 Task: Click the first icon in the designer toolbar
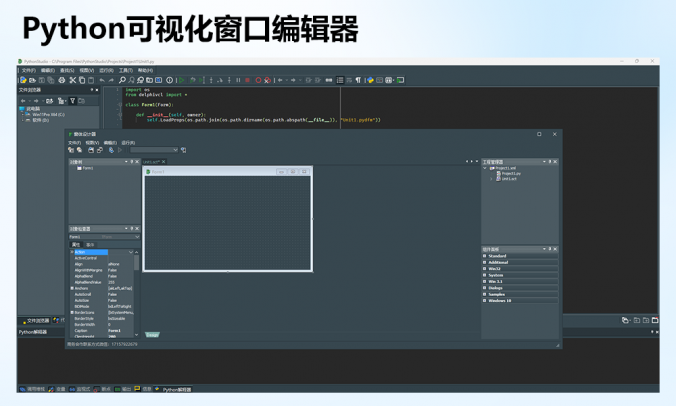pos(71,150)
